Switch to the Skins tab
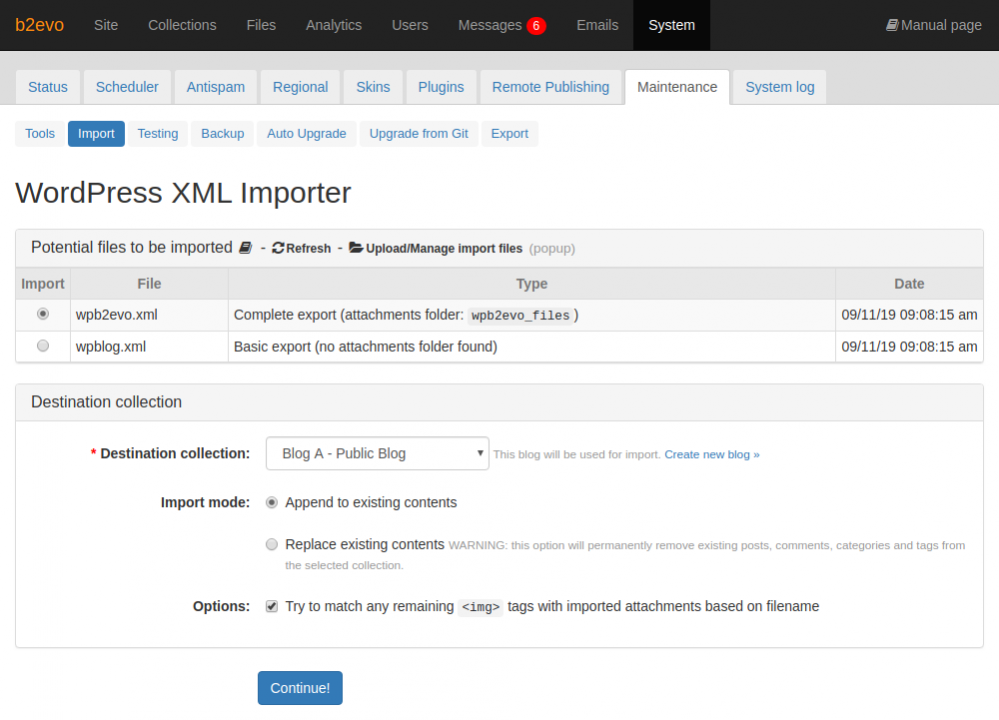Screen dimensions: 999x720 coord(373,87)
